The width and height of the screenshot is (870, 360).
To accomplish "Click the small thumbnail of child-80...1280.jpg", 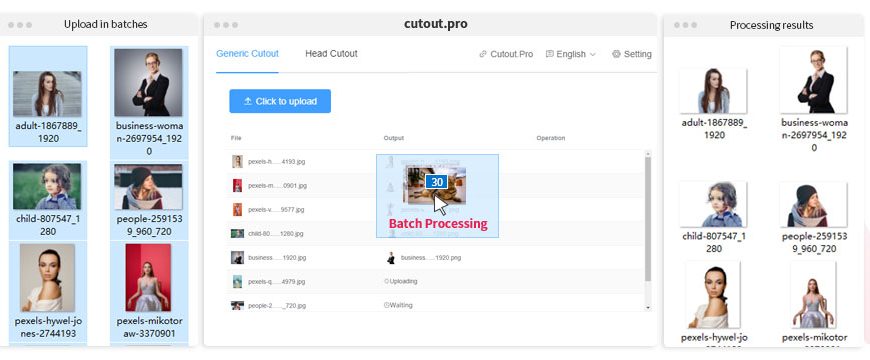I will pos(237,234).
